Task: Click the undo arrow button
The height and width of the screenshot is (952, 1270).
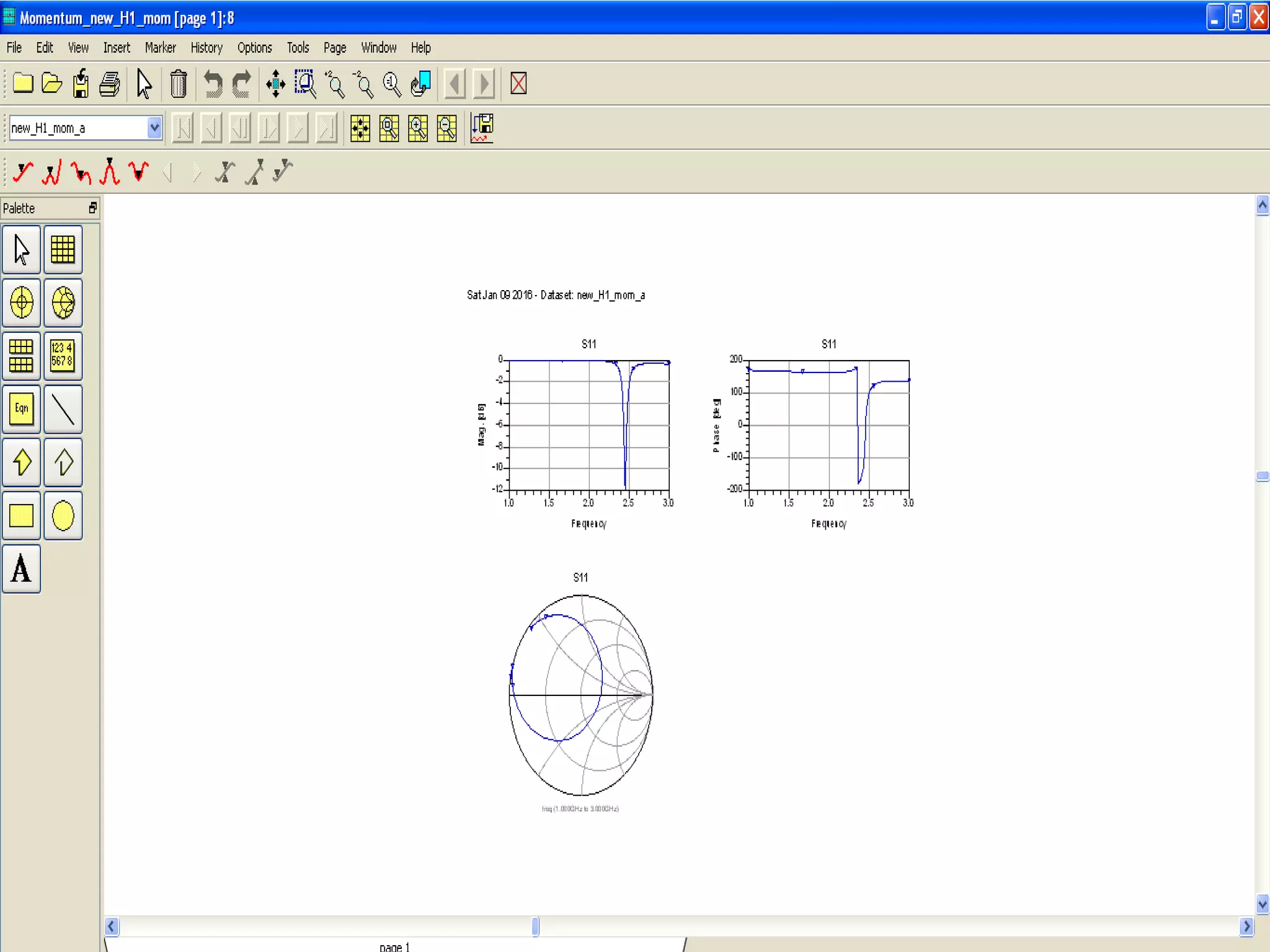Action: pos(213,84)
